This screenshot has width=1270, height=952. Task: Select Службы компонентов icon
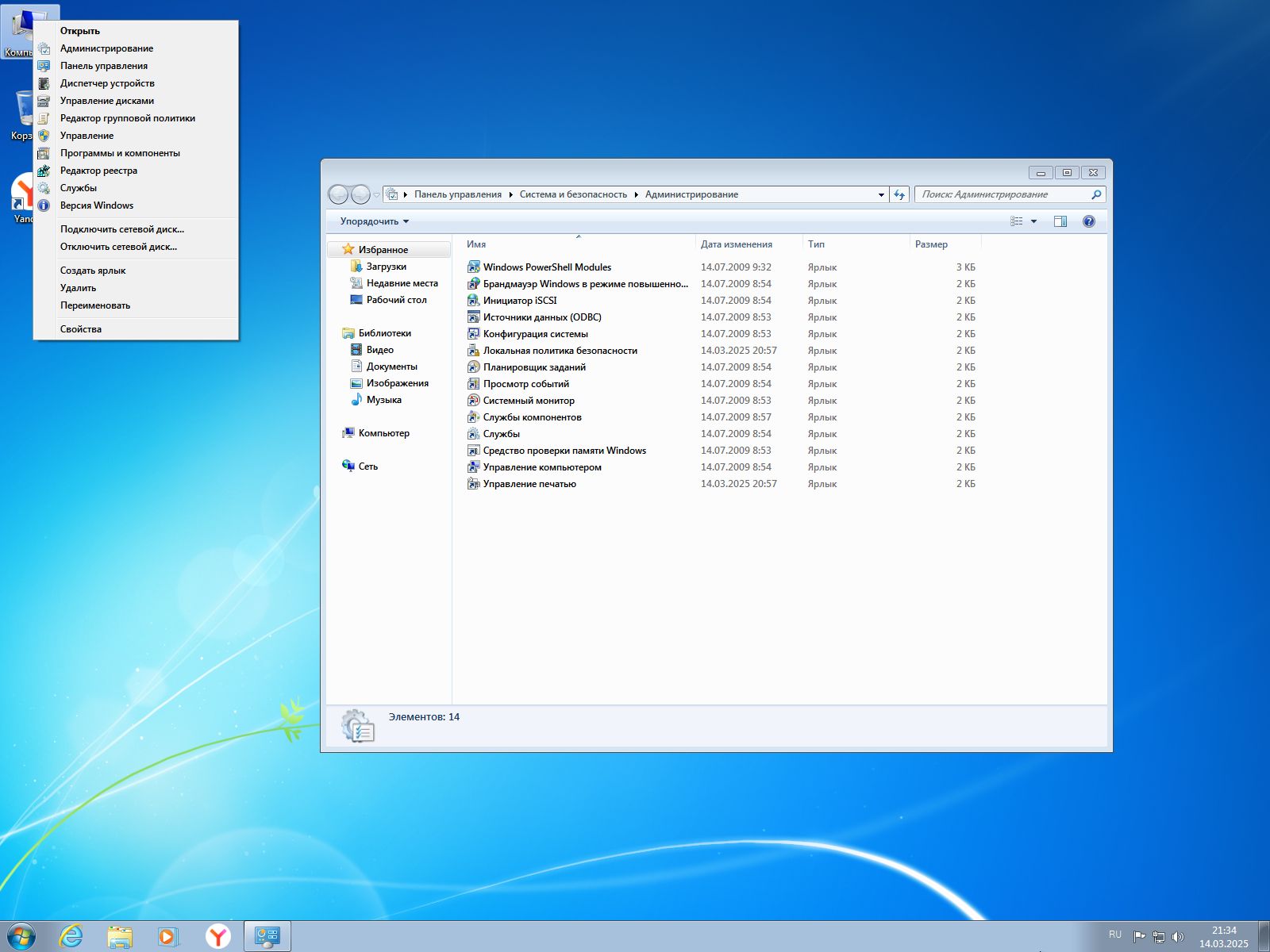click(x=473, y=417)
